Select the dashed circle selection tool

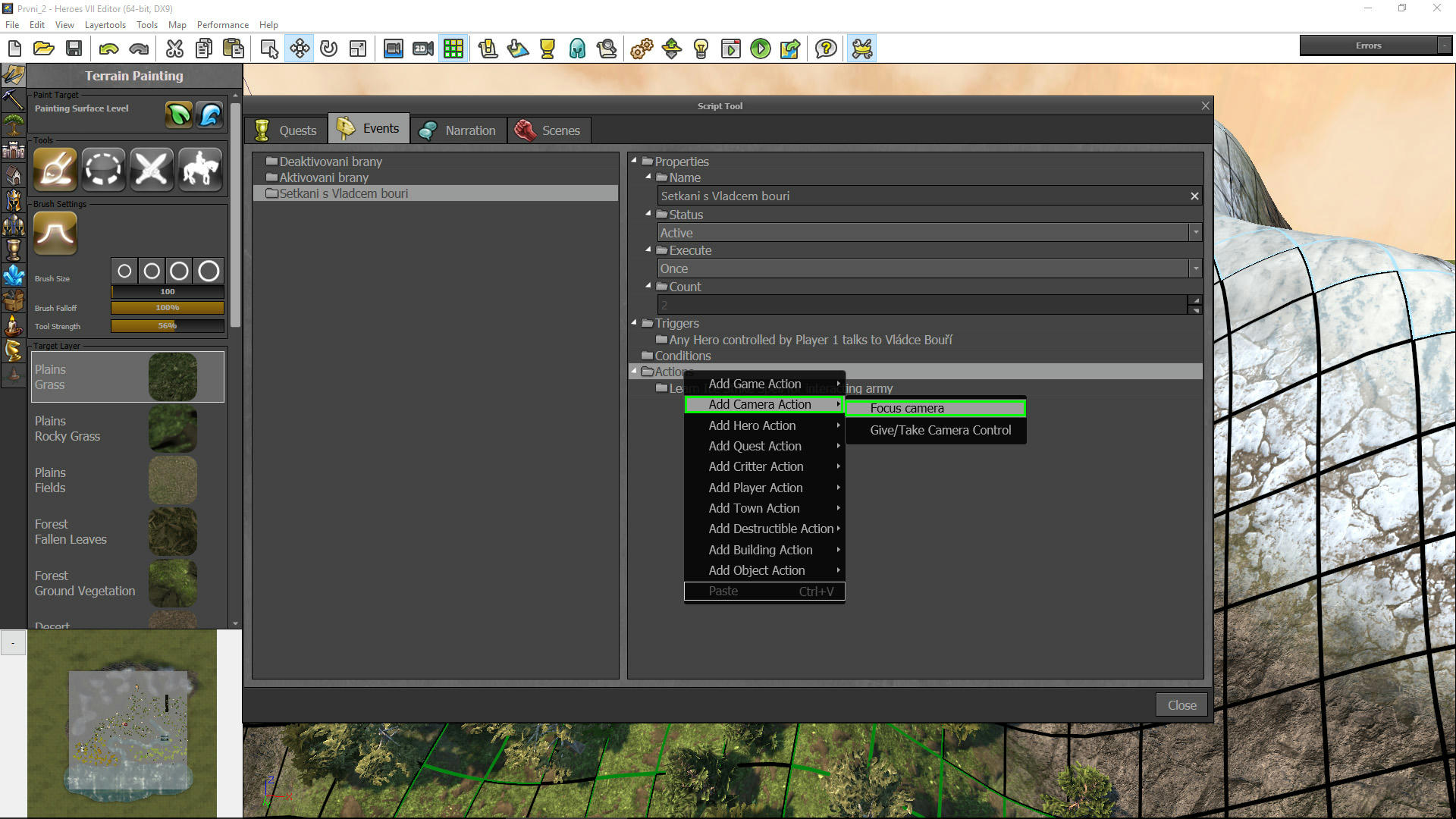[103, 168]
